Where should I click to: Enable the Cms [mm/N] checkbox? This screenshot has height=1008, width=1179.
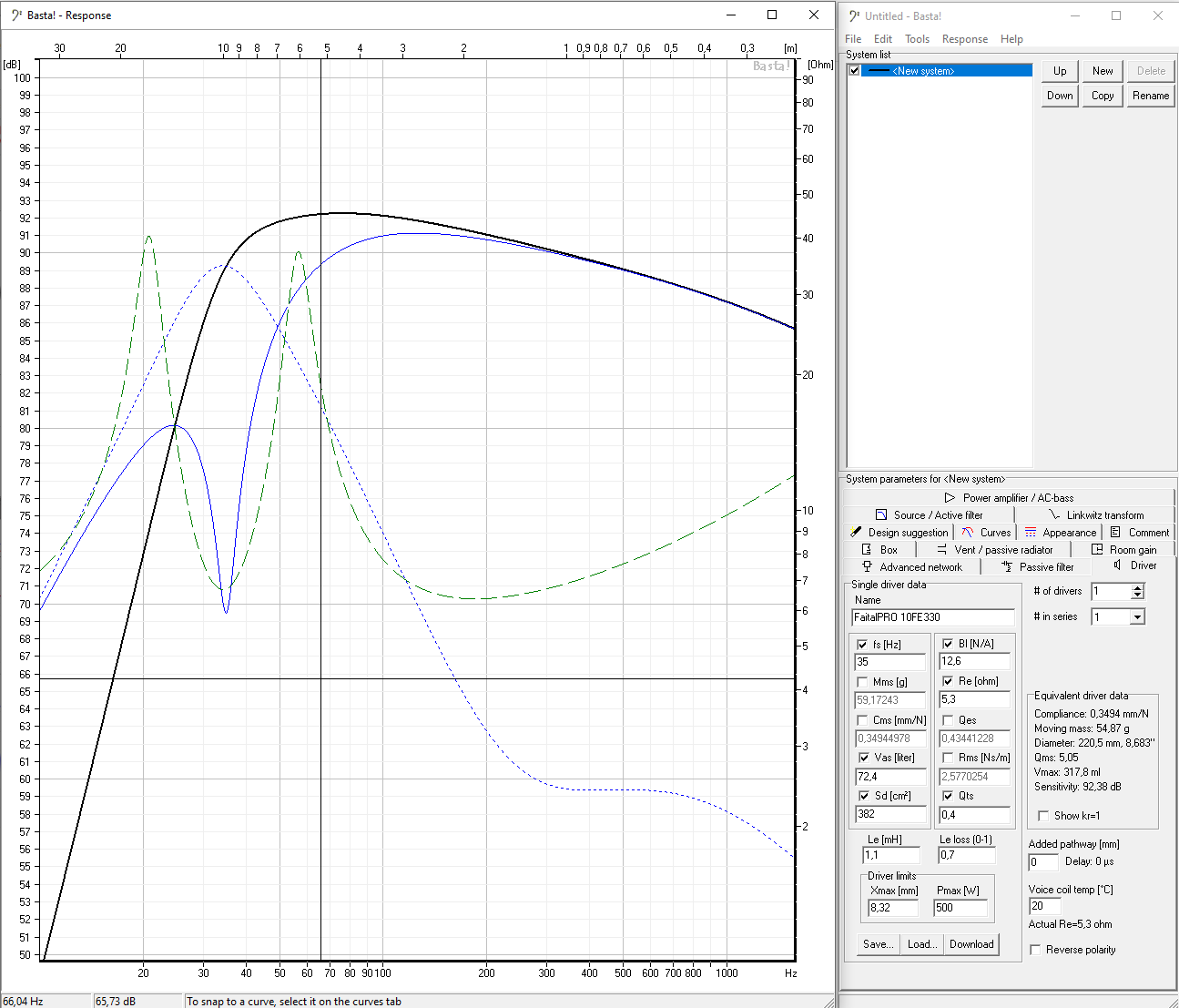(x=862, y=720)
